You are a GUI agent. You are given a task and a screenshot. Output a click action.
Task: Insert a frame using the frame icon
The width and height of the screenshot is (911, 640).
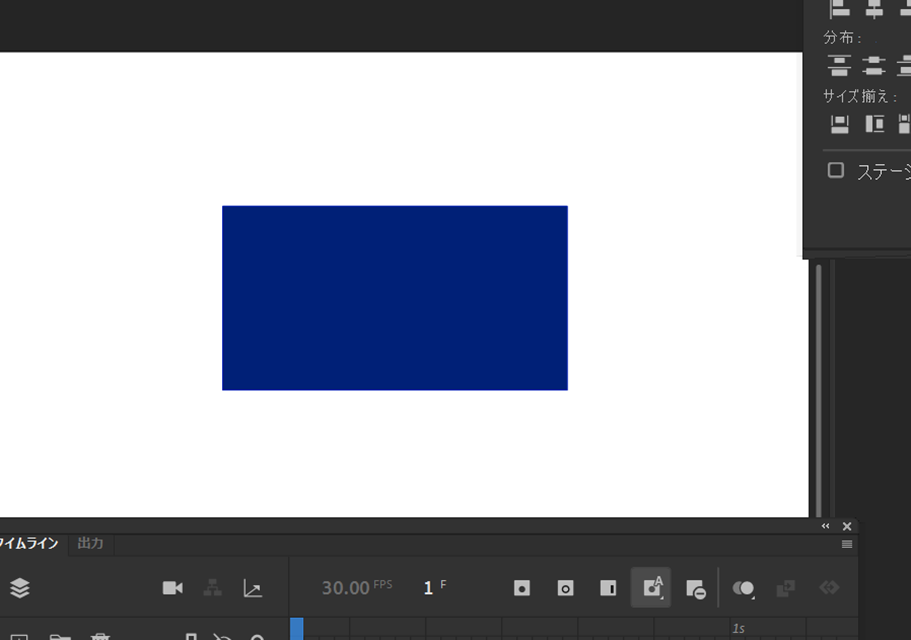[x=608, y=588]
